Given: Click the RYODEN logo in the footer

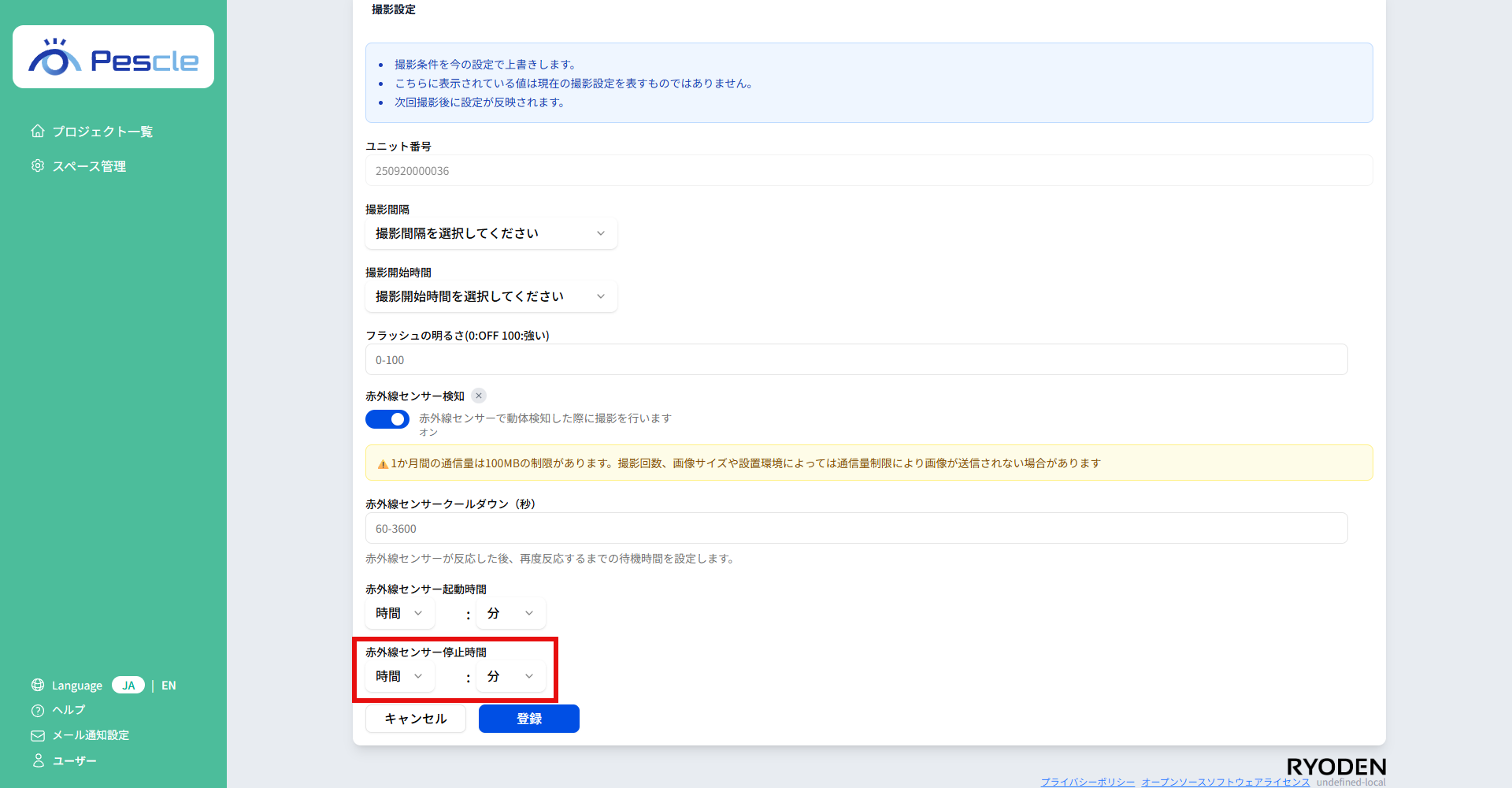Looking at the screenshot, I should pos(1336,767).
